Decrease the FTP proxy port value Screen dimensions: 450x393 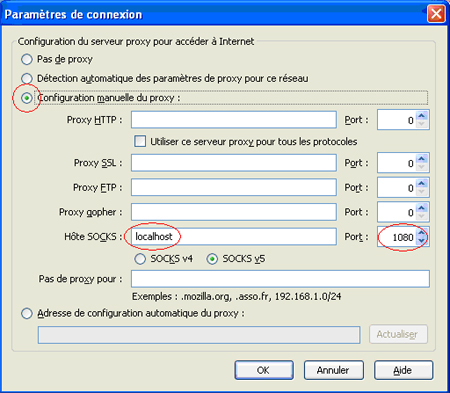(422, 192)
